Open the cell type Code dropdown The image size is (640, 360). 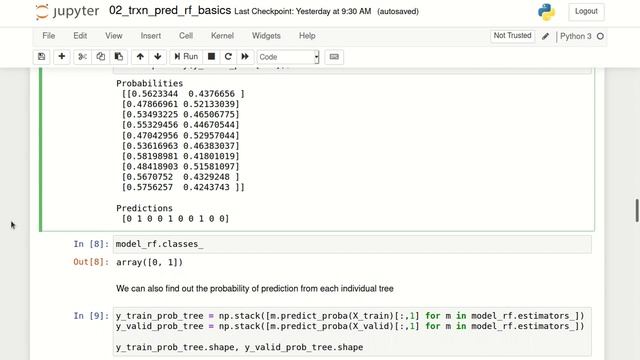click(x=288, y=57)
